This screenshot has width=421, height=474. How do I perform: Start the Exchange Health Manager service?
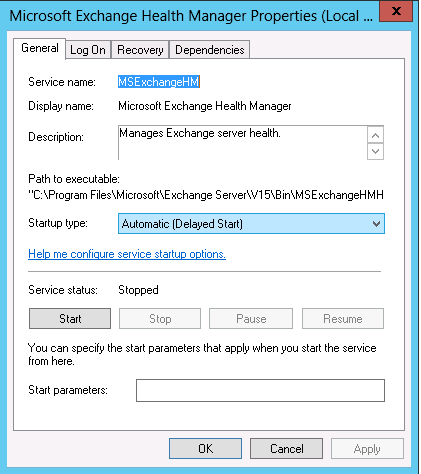pos(70,319)
